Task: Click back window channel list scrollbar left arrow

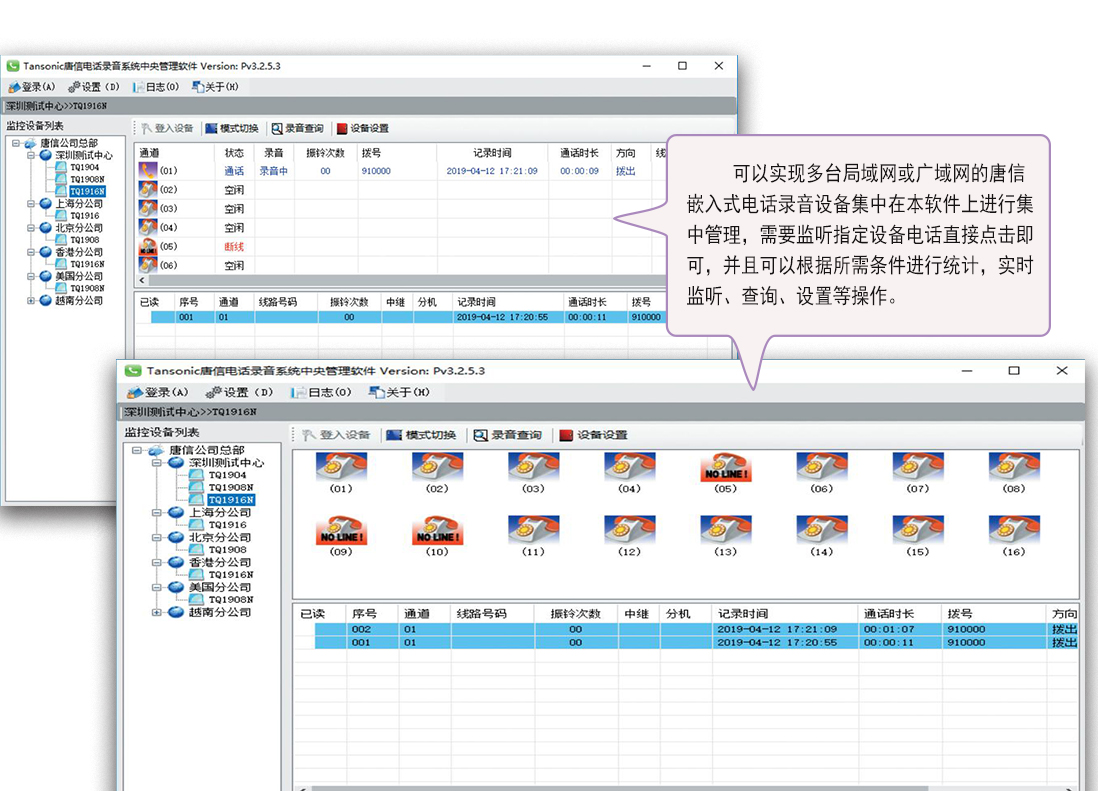Action: click(x=142, y=280)
